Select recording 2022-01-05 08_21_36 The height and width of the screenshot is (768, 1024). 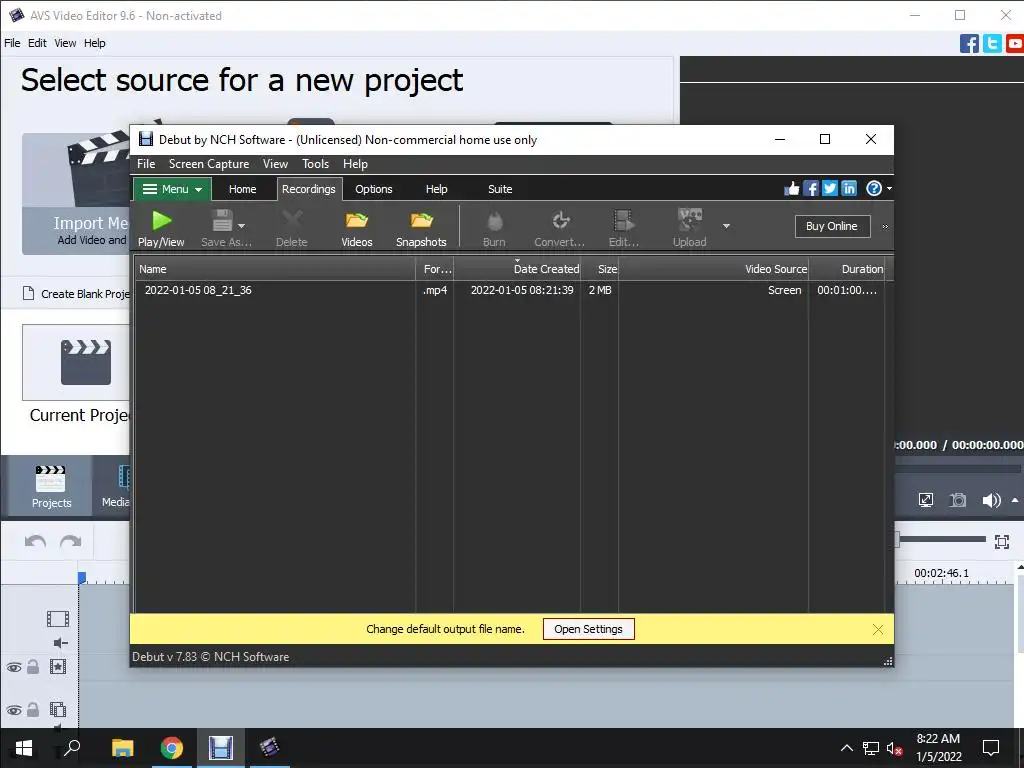[510, 290]
